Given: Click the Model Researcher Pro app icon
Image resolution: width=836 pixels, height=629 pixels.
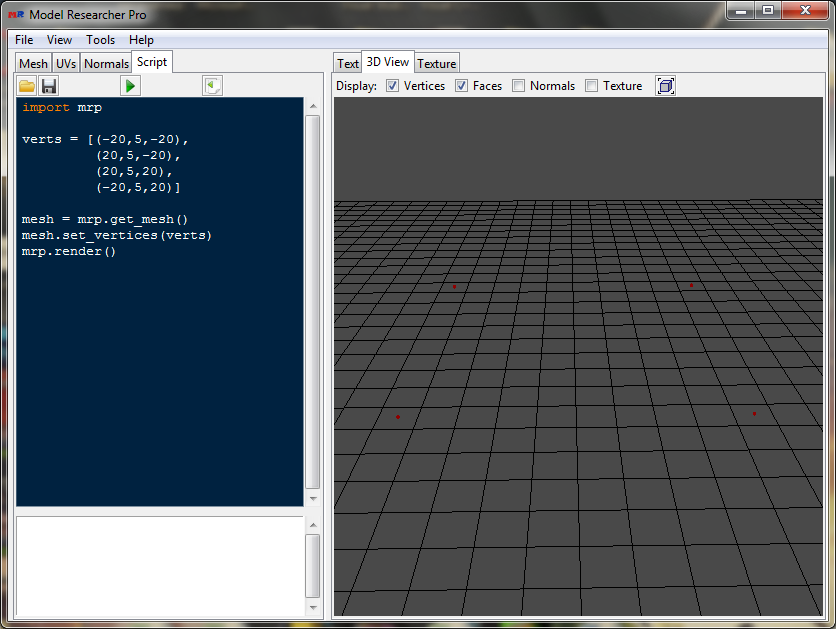Looking at the screenshot, I should coord(16,14).
